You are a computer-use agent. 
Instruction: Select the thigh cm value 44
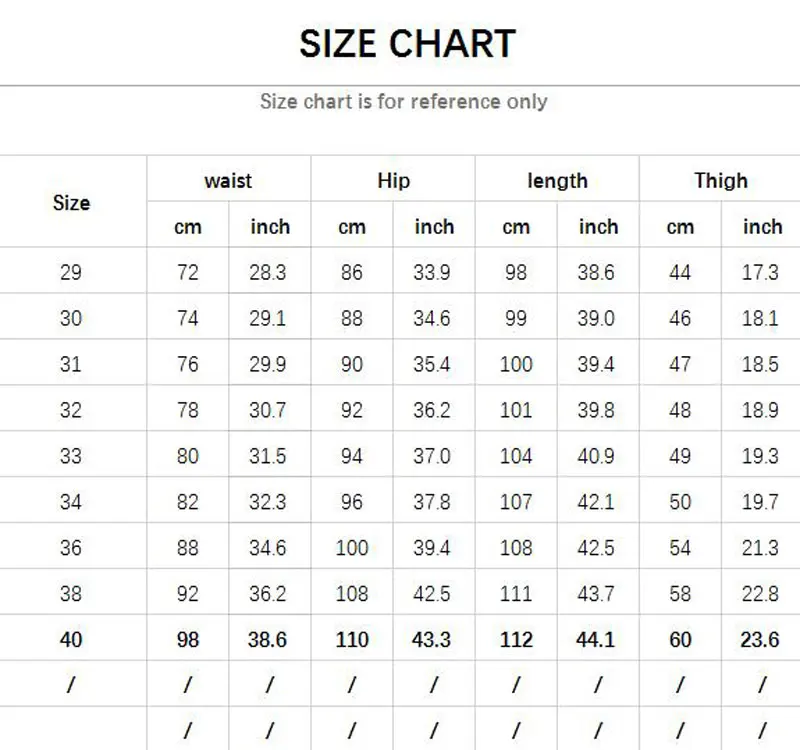(680, 272)
